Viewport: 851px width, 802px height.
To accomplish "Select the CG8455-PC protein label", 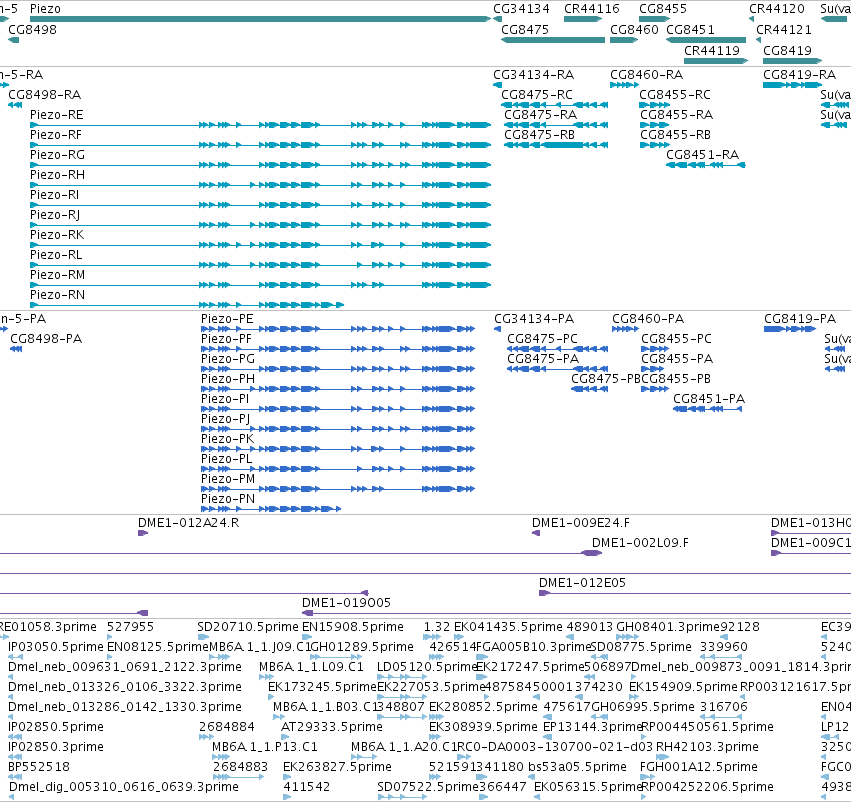I will [677, 339].
